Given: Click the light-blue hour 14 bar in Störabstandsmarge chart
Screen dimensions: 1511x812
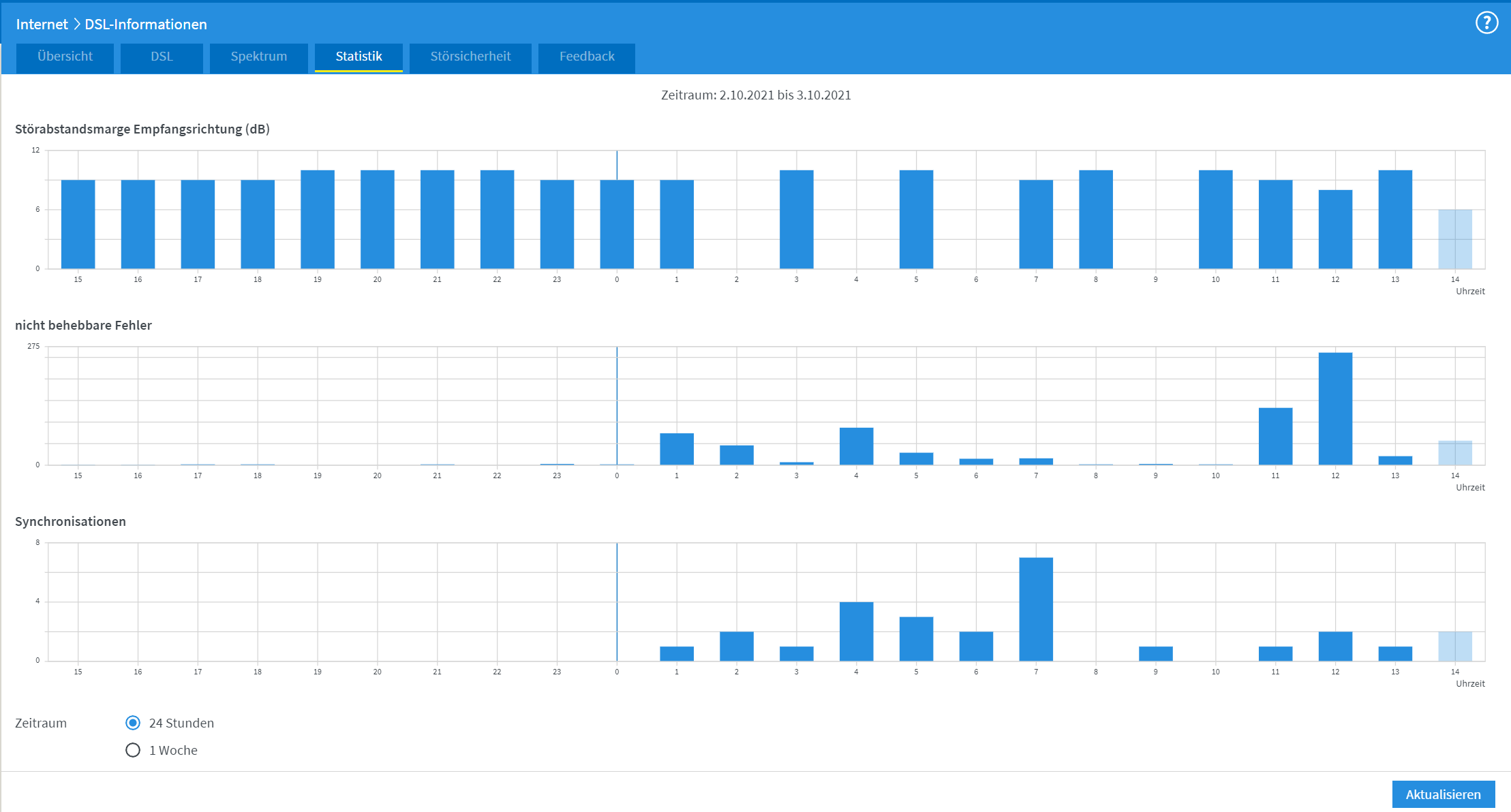Looking at the screenshot, I should point(1455,239).
